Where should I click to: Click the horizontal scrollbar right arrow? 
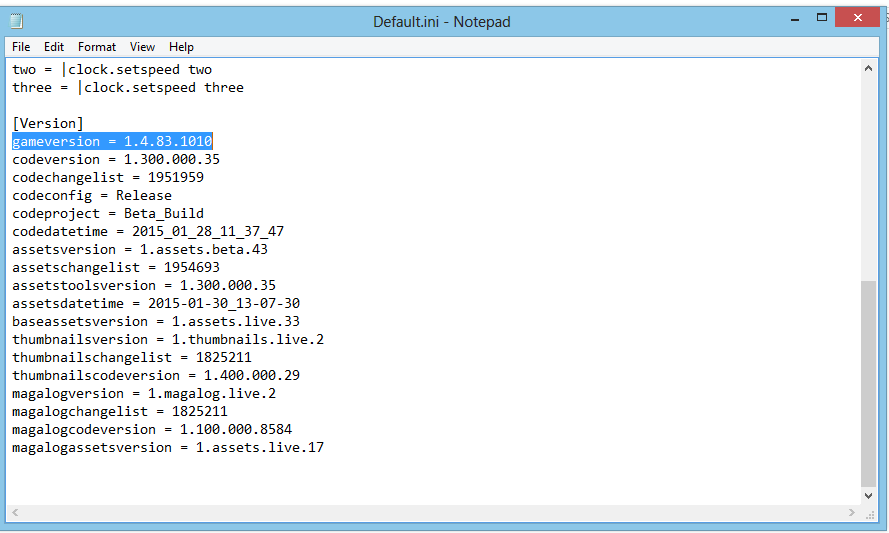coord(852,513)
